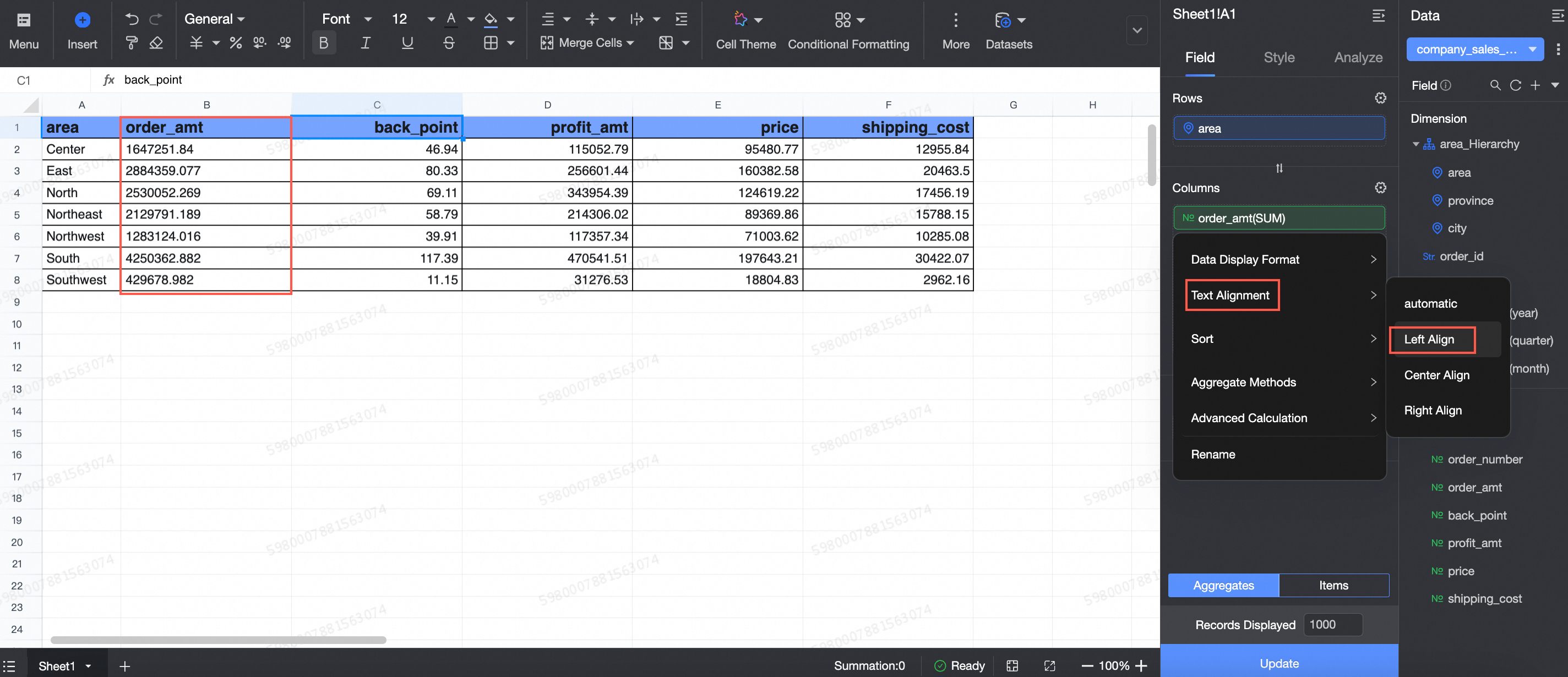Decrease decimal places
Image resolution: width=1568 pixels, height=677 pixels.
point(260,43)
